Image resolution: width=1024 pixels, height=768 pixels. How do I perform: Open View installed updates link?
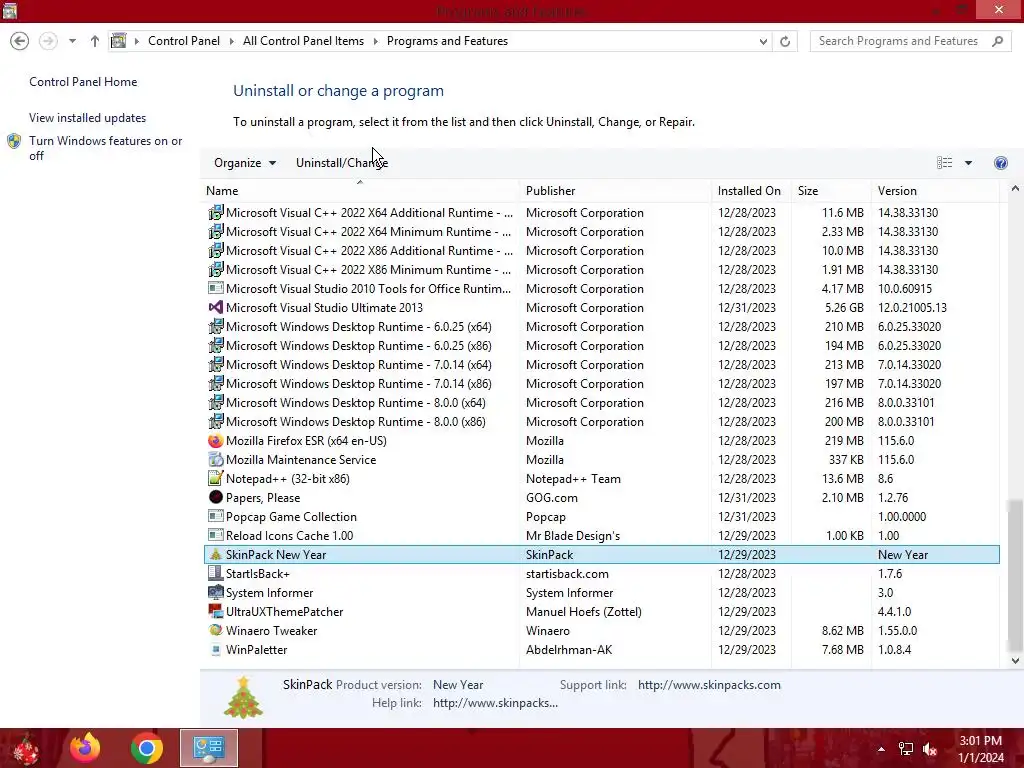tap(88, 118)
